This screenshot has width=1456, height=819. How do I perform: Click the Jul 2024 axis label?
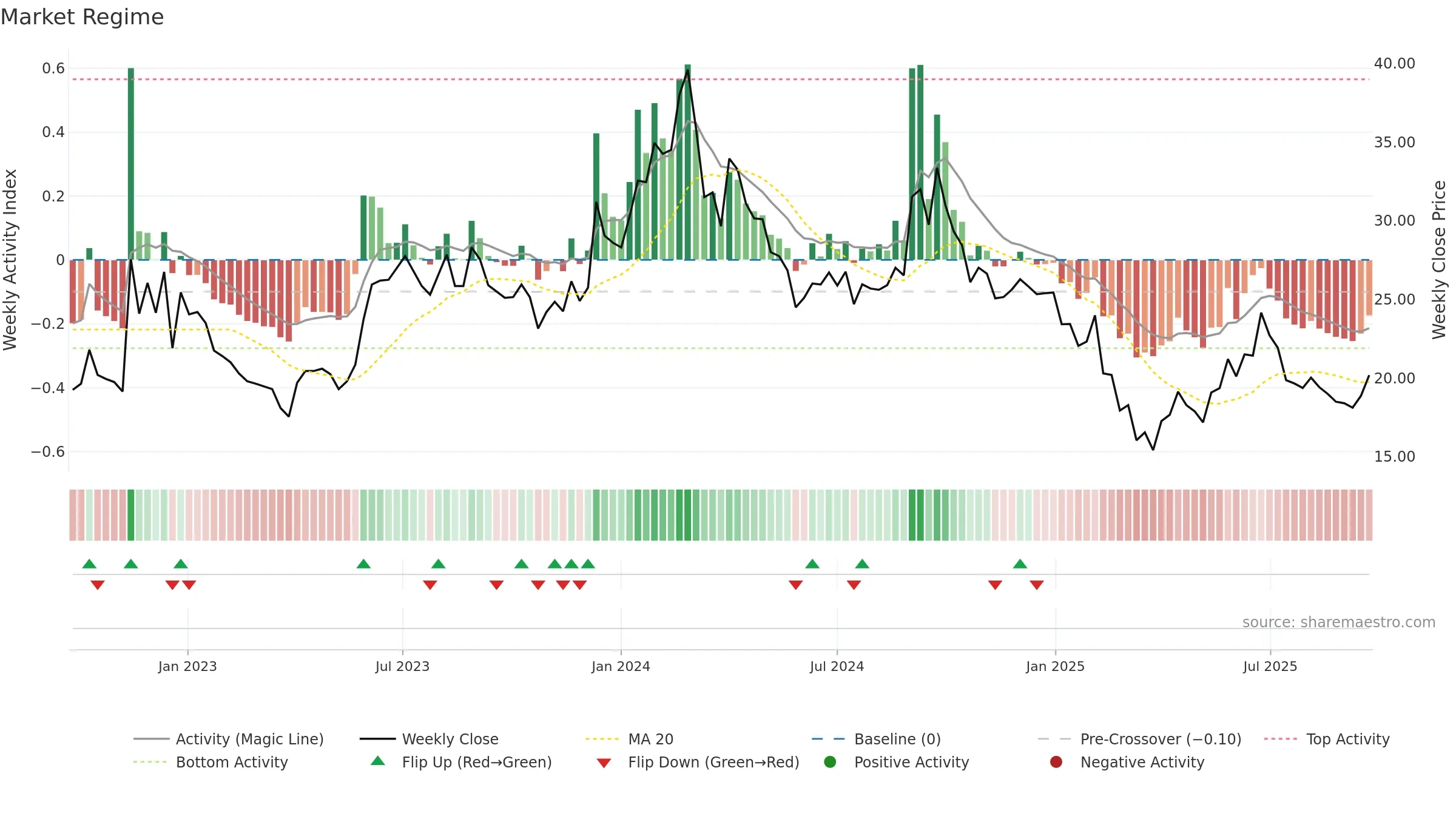point(837,666)
